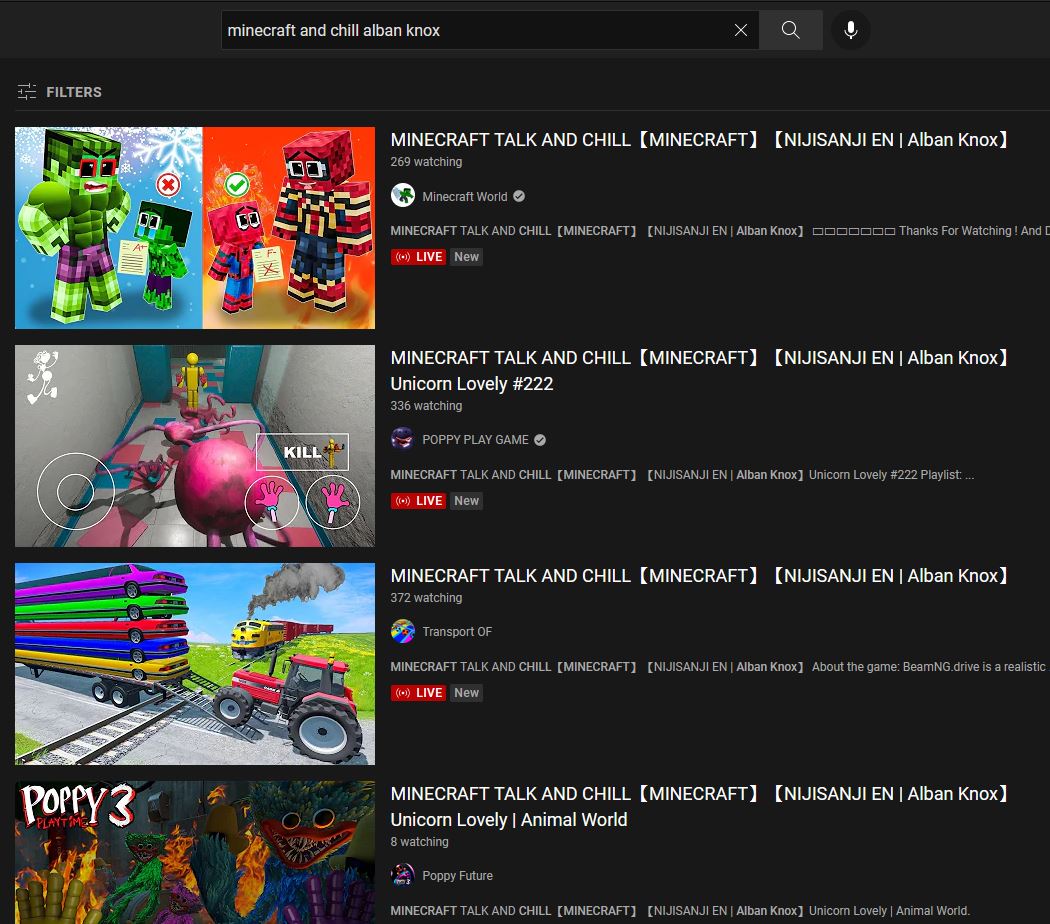Open the video title ending with Unicorn Lovely #222

tap(699, 370)
